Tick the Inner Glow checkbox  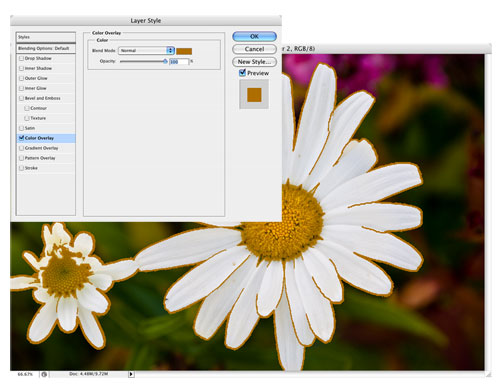pos(22,88)
